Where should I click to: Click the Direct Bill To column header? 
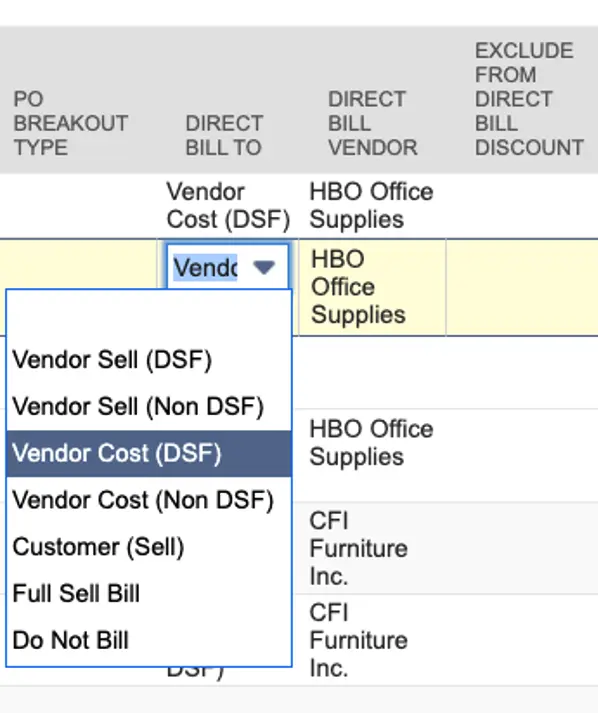point(224,136)
